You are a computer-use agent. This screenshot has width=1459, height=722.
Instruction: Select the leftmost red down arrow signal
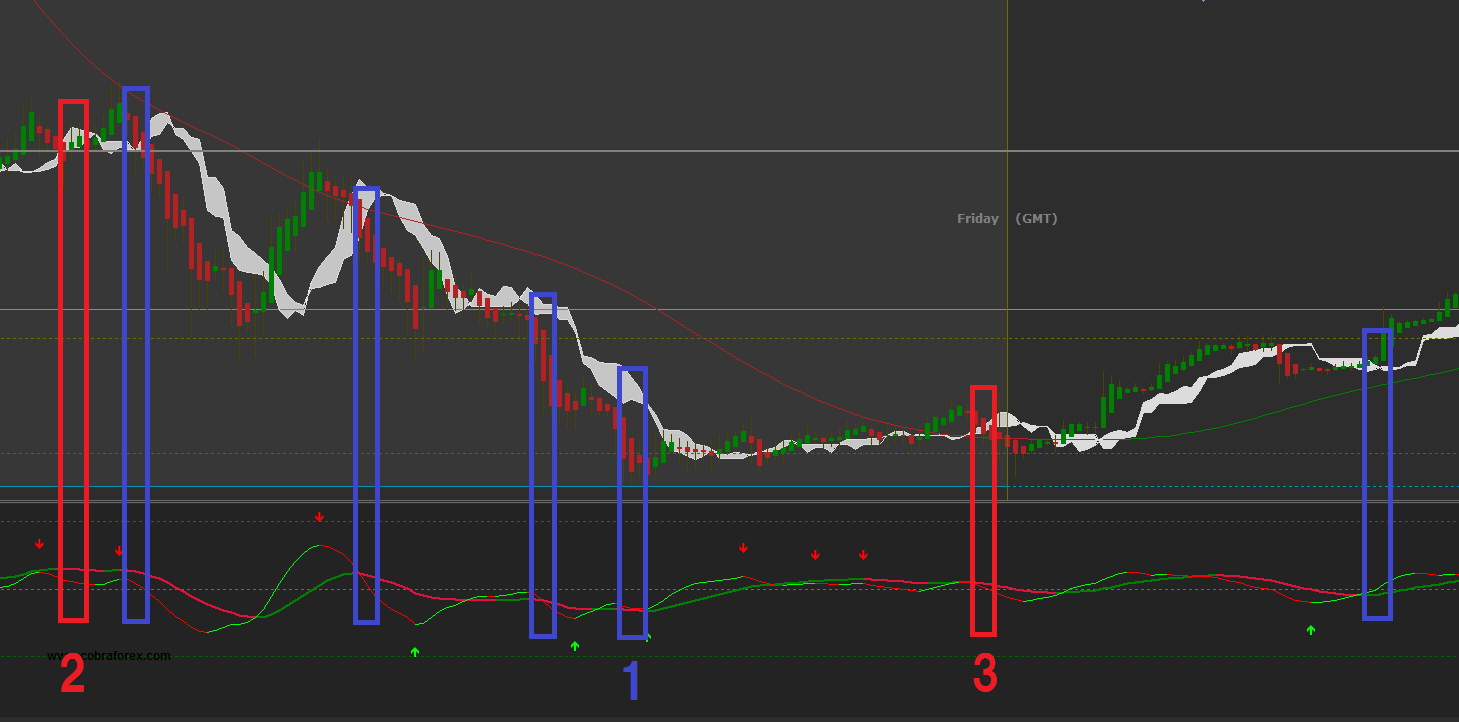tap(39, 544)
